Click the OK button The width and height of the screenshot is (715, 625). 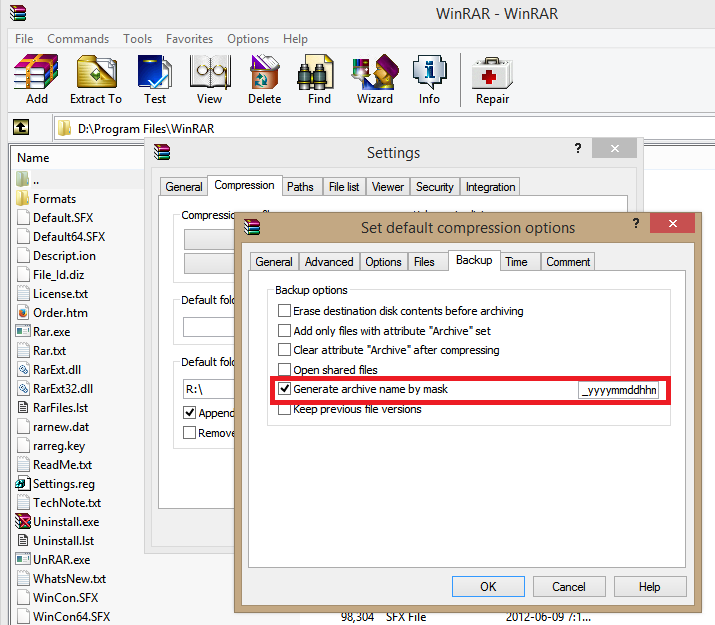point(488,586)
